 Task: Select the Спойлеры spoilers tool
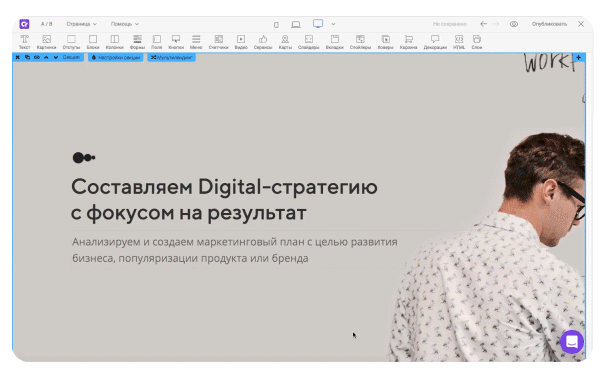pyautogui.click(x=360, y=42)
